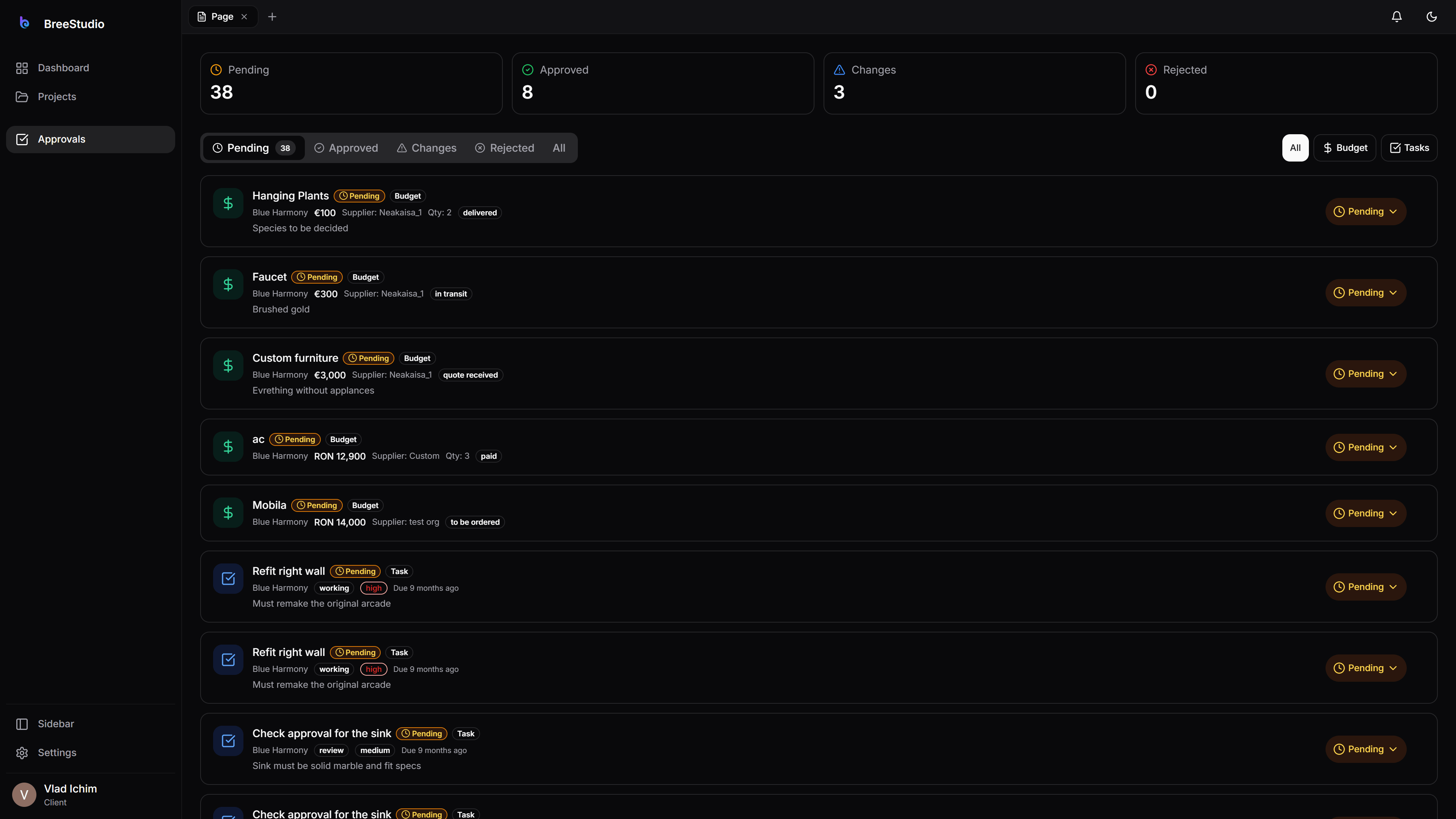This screenshot has height=819, width=1456.
Task: Click the medium priority badge
Action: pyautogui.click(x=375, y=751)
